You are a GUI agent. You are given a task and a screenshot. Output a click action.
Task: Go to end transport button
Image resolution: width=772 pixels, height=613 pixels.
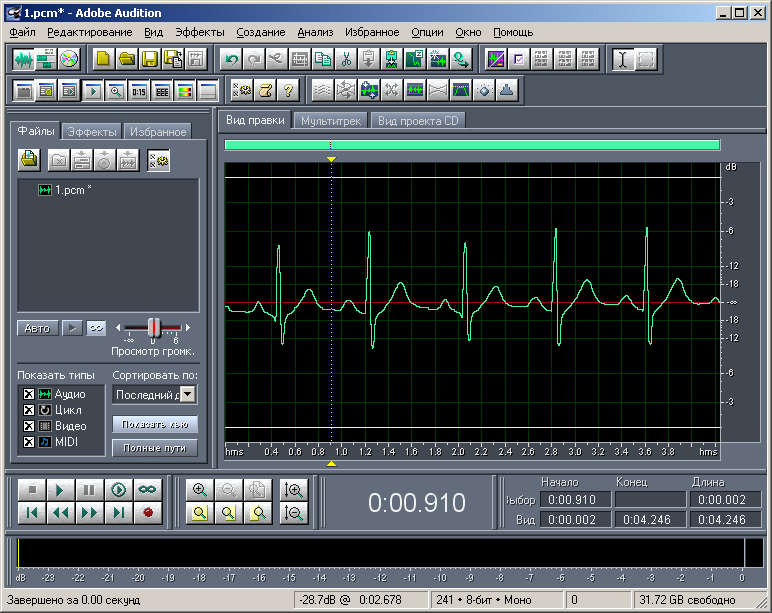pyautogui.click(x=118, y=513)
